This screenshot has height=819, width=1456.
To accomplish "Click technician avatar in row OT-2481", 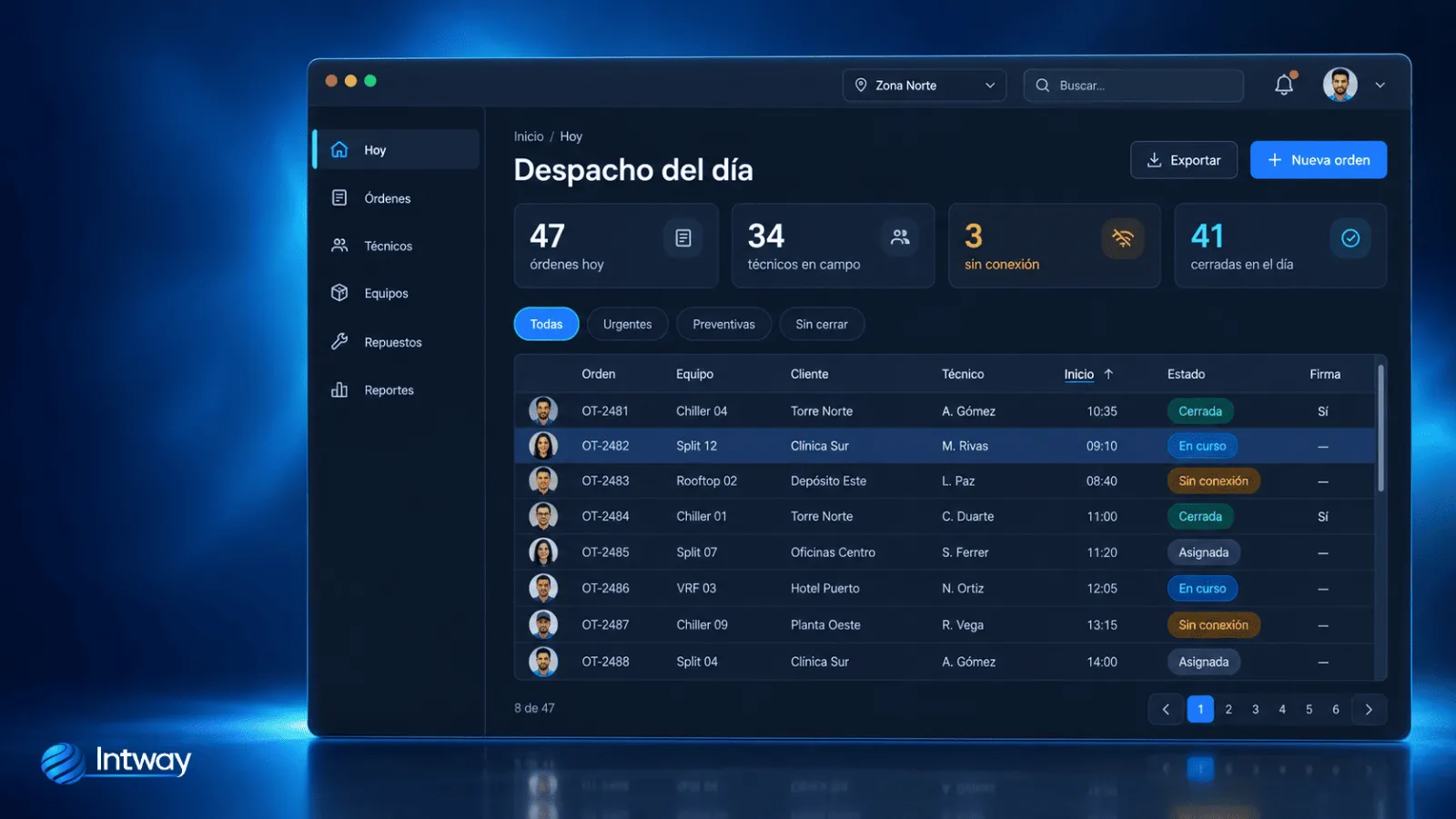I will pos(543,410).
